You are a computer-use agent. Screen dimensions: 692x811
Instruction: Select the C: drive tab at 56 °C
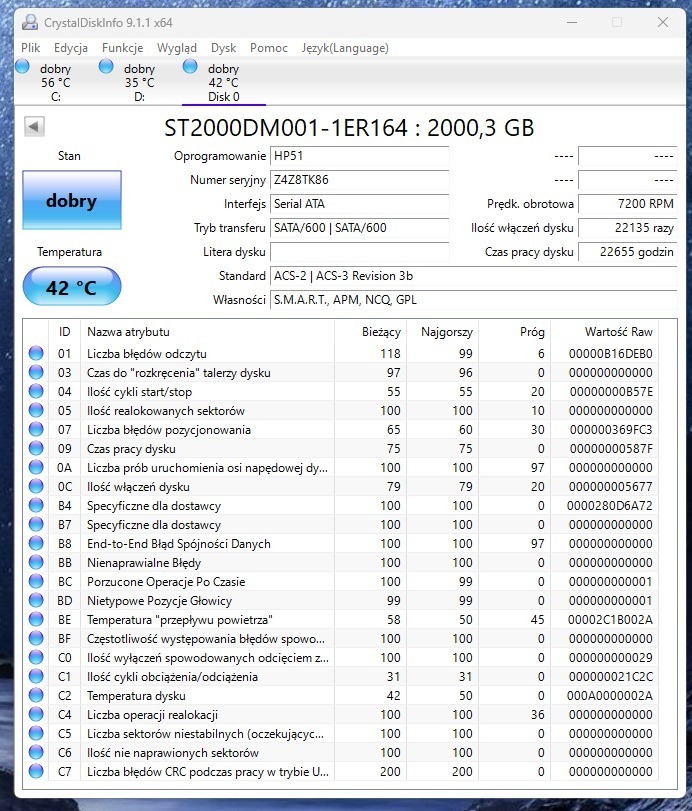coord(56,82)
